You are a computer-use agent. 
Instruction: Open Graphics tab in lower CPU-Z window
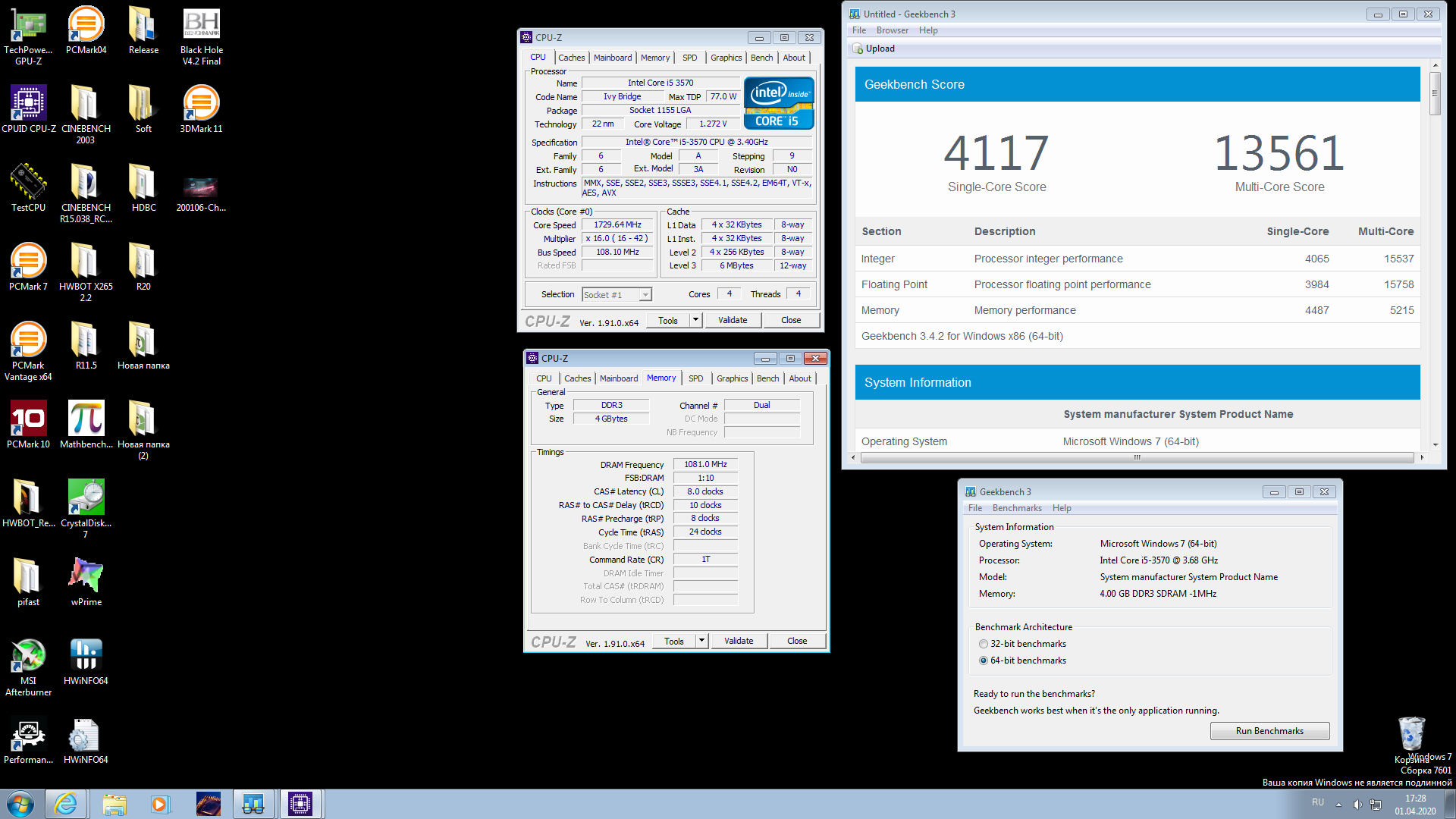point(732,378)
